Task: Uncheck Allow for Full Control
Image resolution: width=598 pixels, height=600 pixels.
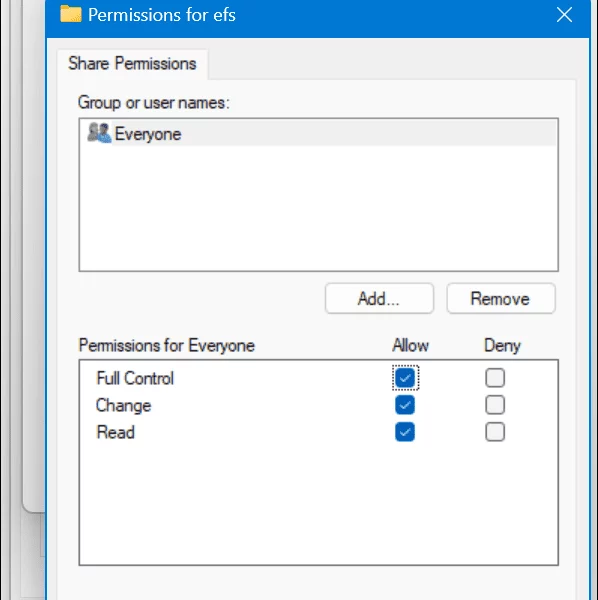Action: (405, 378)
